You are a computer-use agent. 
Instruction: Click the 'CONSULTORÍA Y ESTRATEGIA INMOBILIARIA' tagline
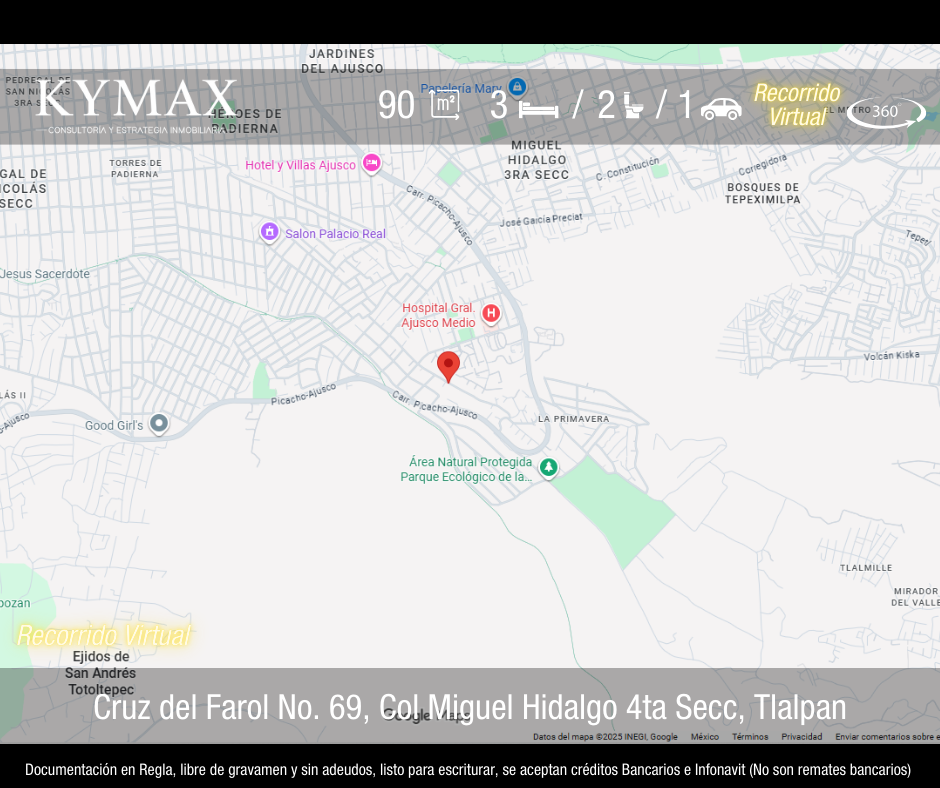point(136,130)
